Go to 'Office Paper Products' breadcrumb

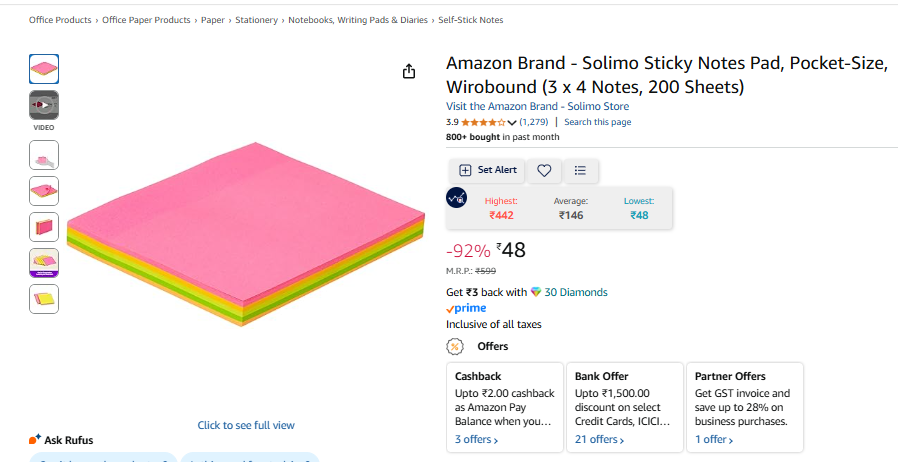point(146,20)
